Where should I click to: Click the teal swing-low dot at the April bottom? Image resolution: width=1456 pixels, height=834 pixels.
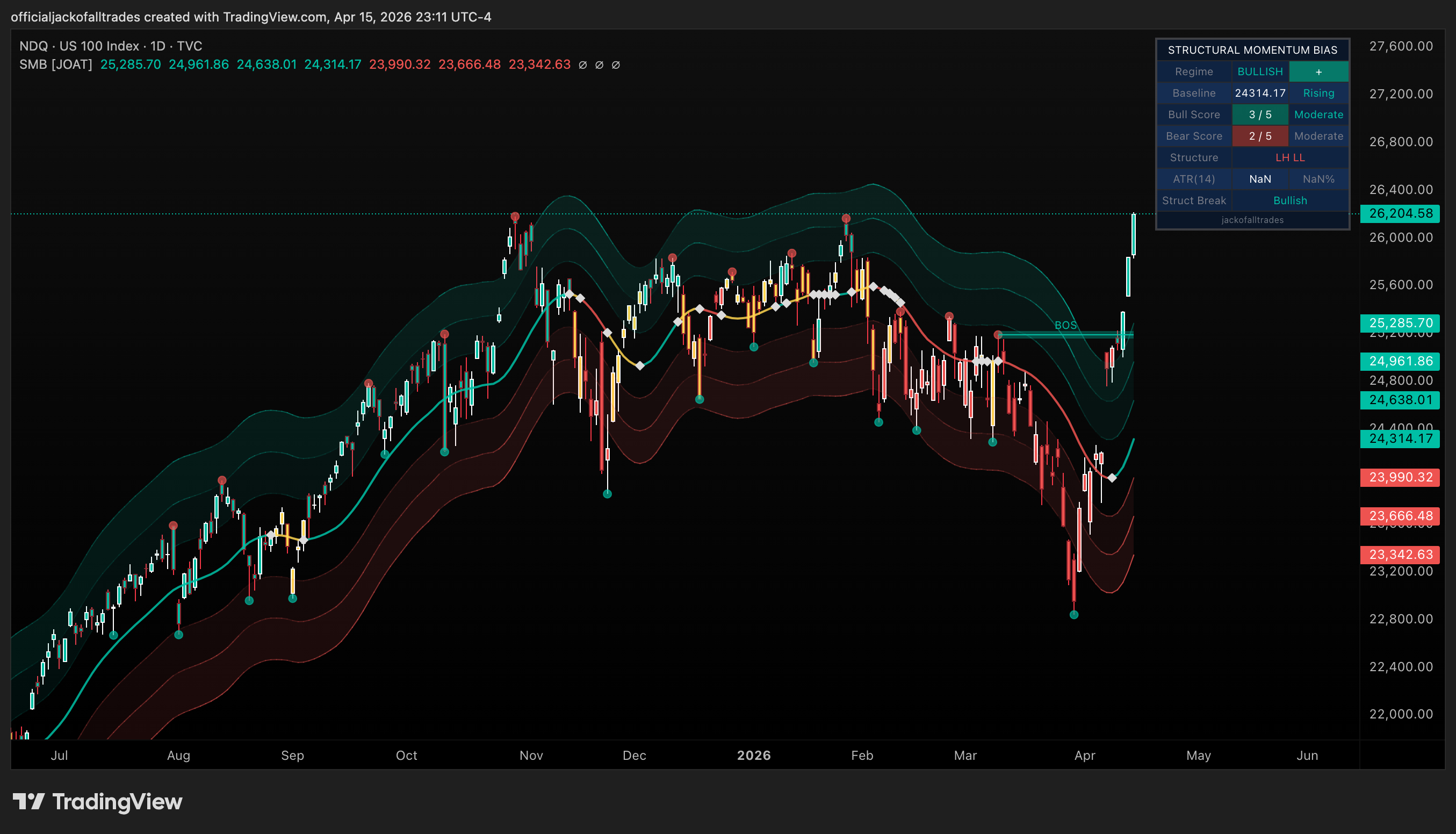(1073, 615)
